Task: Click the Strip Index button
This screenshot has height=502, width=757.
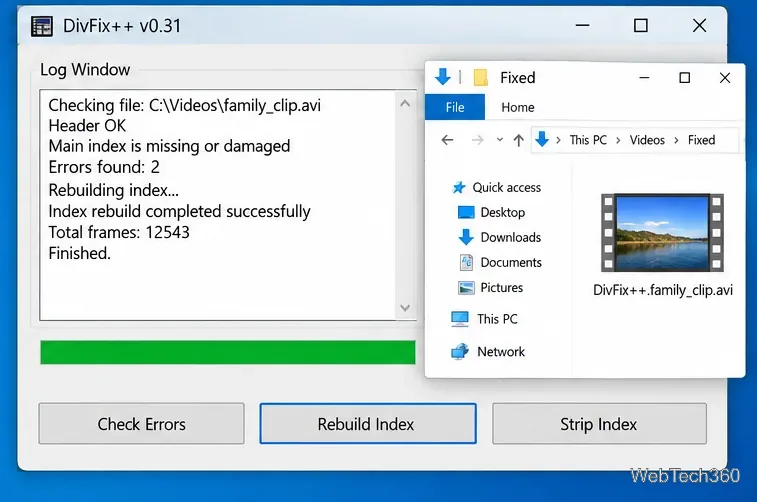Action: pyautogui.click(x=599, y=424)
